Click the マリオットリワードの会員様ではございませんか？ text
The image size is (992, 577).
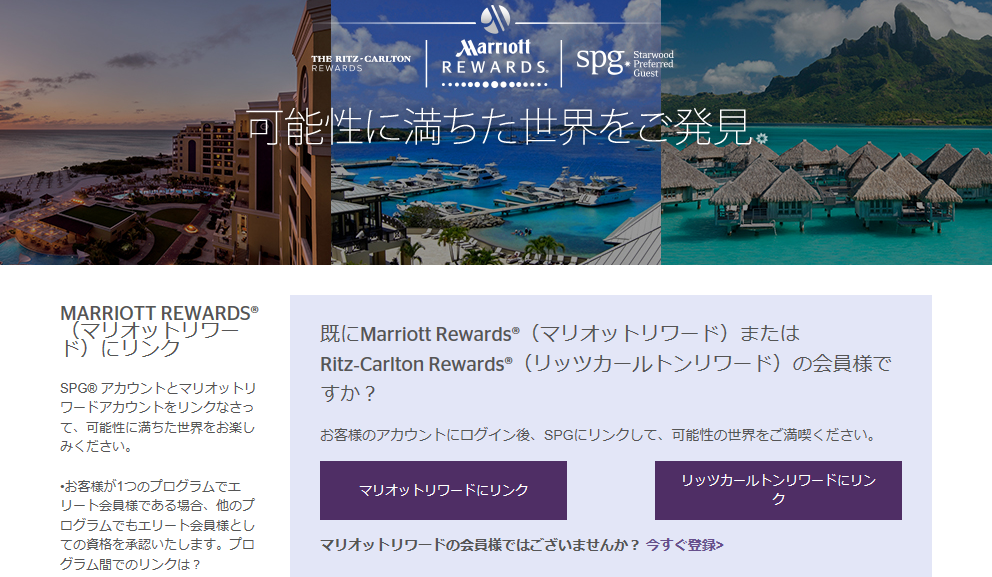coord(480,545)
